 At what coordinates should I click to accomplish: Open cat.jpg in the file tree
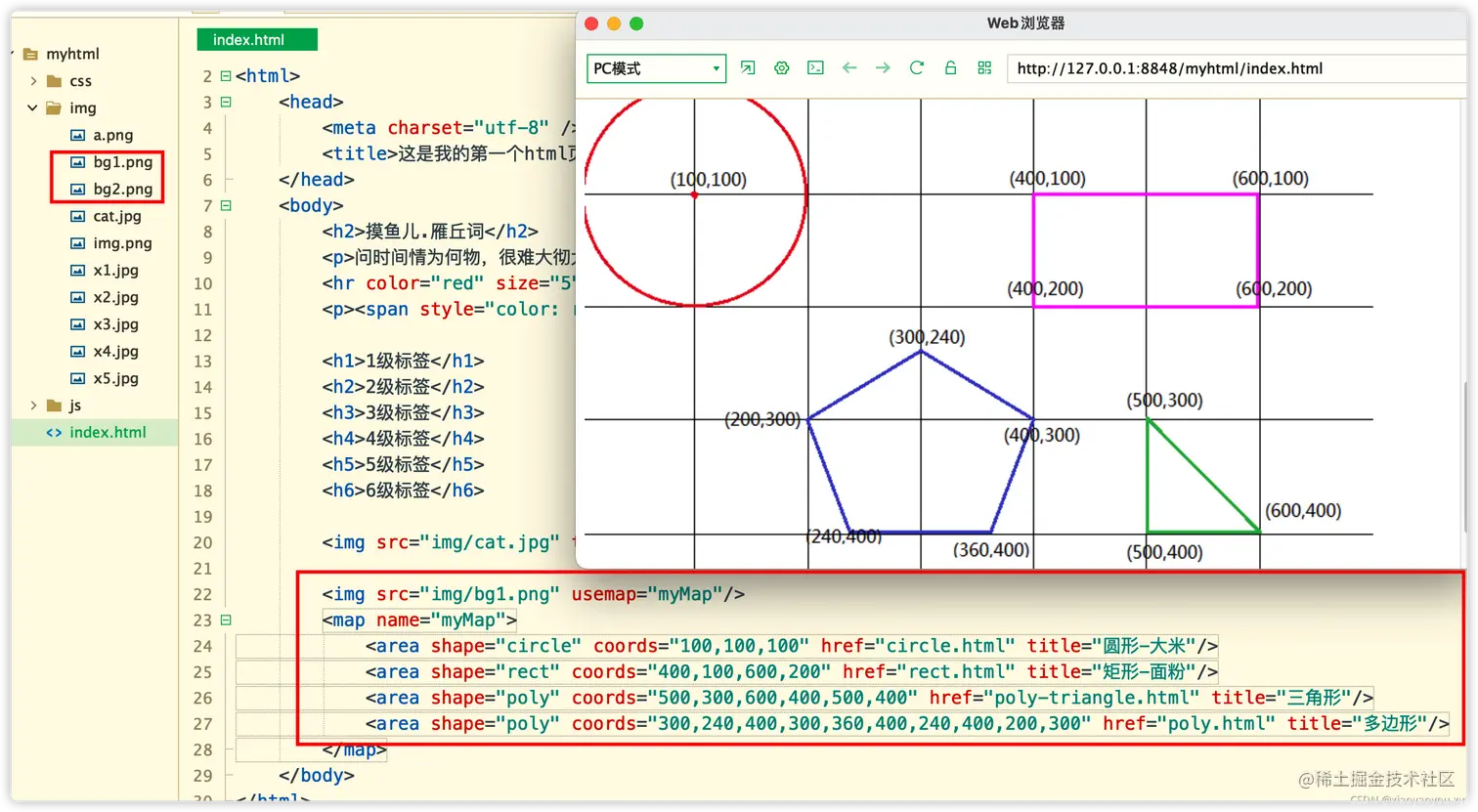point(117,216)
